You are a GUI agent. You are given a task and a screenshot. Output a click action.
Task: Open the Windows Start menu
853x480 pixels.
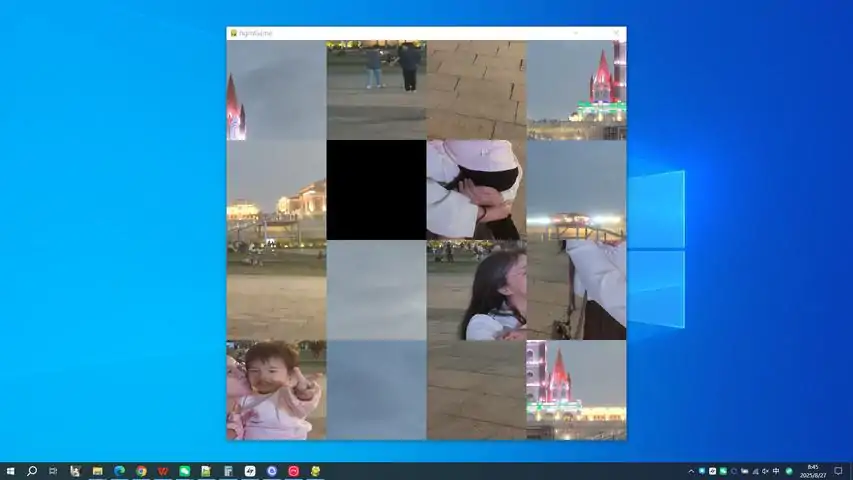(x=9, y=470)
